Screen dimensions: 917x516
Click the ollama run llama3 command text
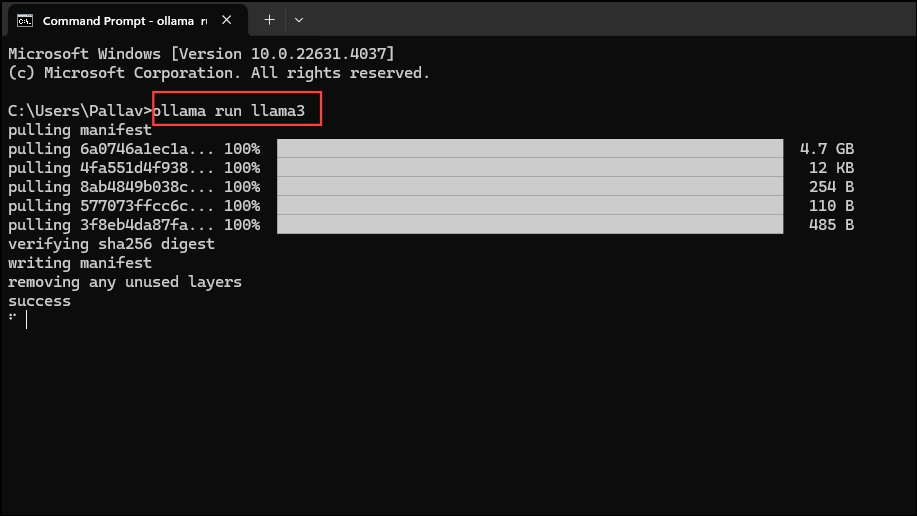click(x=229, y=111)
